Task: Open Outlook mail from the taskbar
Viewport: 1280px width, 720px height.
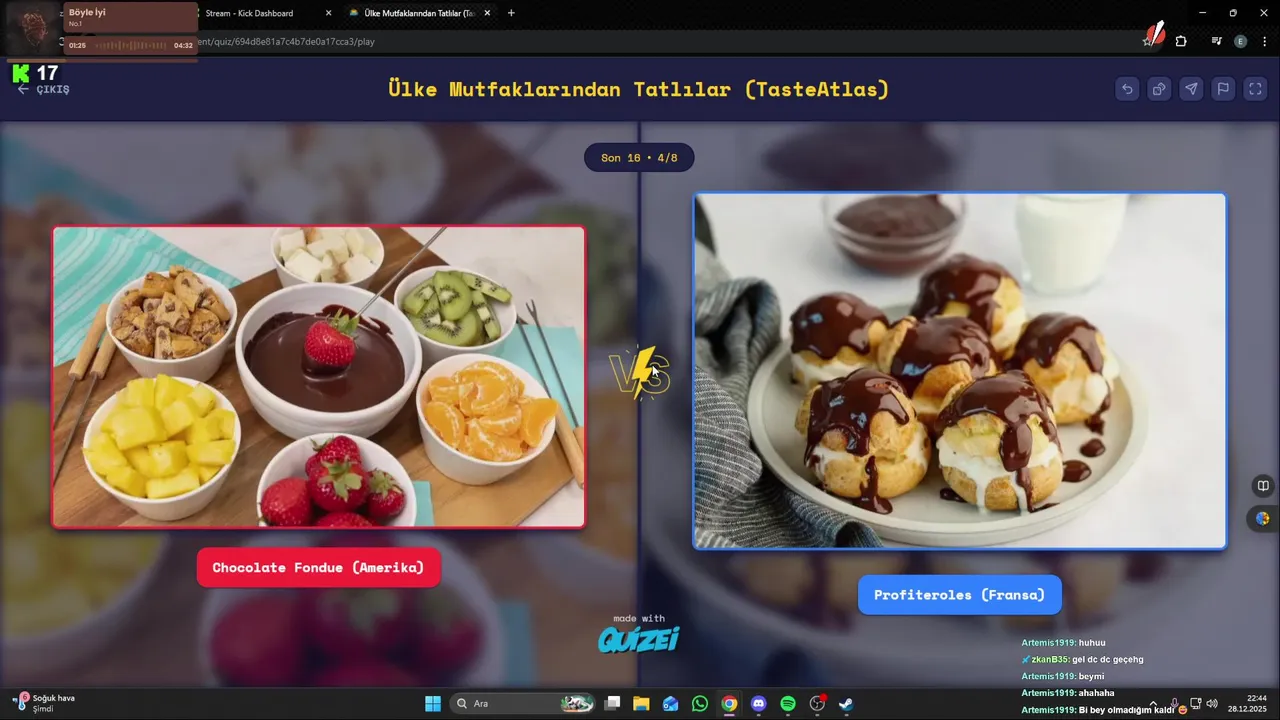Action: point(670,704)
